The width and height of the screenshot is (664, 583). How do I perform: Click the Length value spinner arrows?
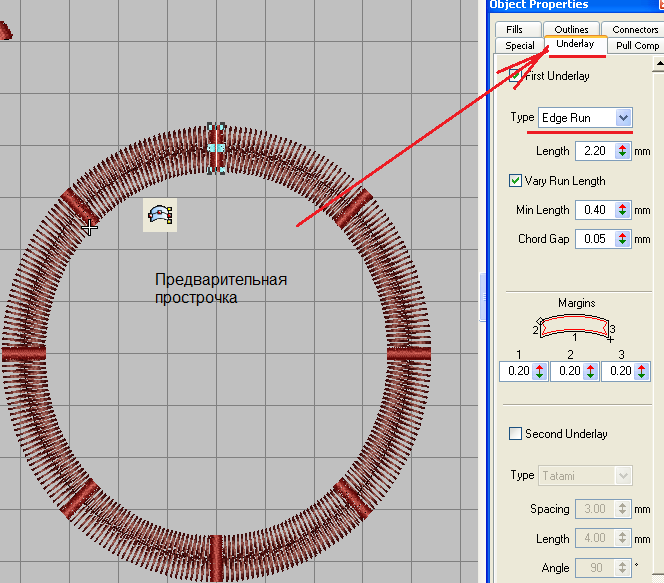pos(622,151)
